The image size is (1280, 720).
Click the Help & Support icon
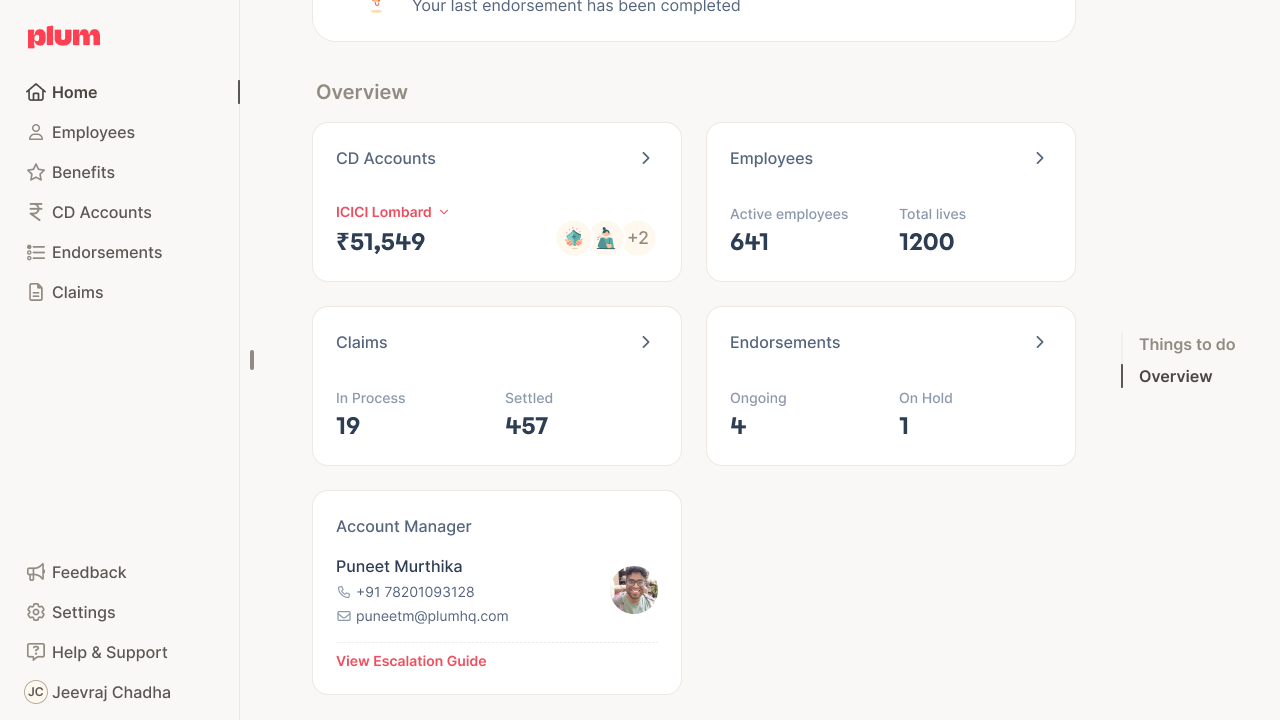pyautogui.click(x=36, y=652)
